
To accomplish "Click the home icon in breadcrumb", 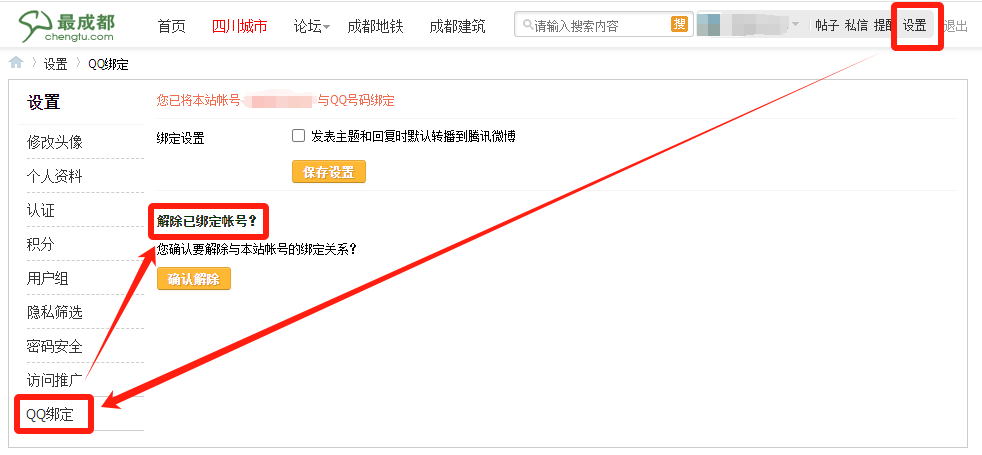I will tap(16, 64).
